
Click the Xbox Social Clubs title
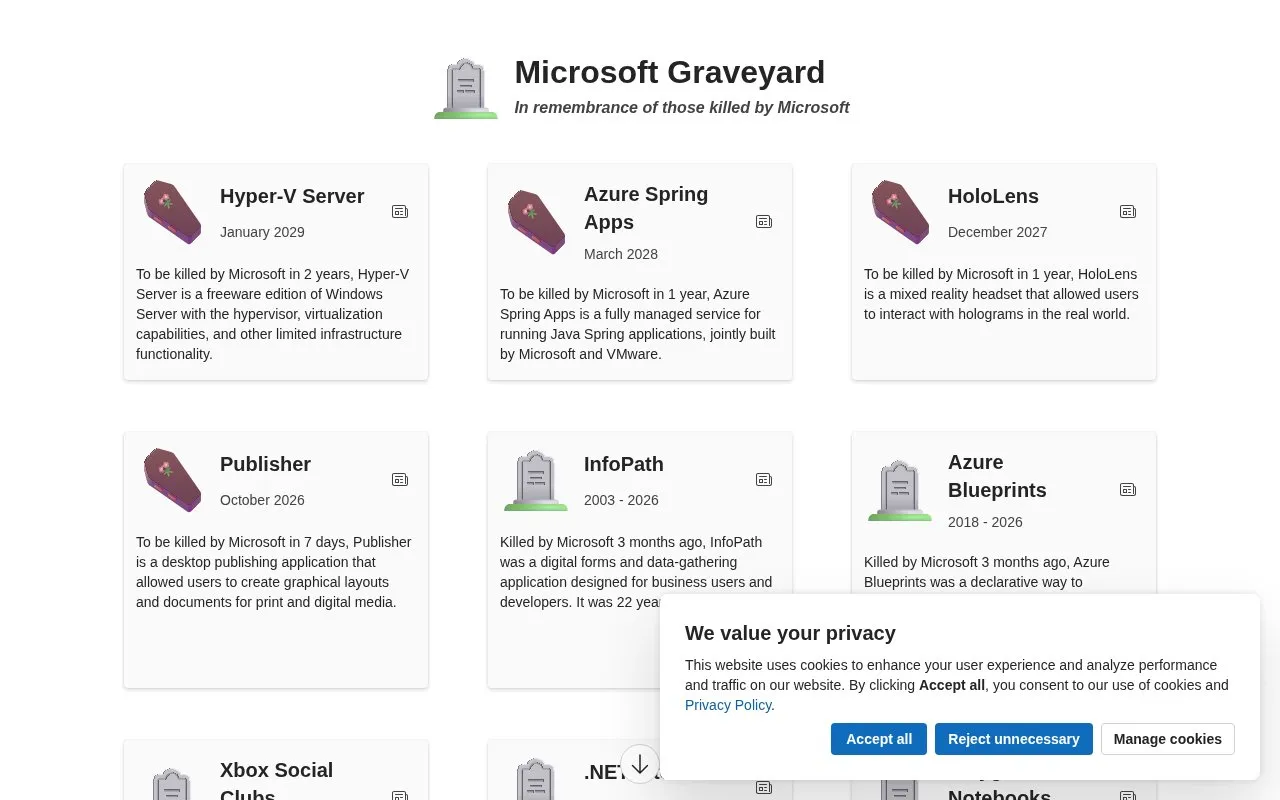pos(276,782)
